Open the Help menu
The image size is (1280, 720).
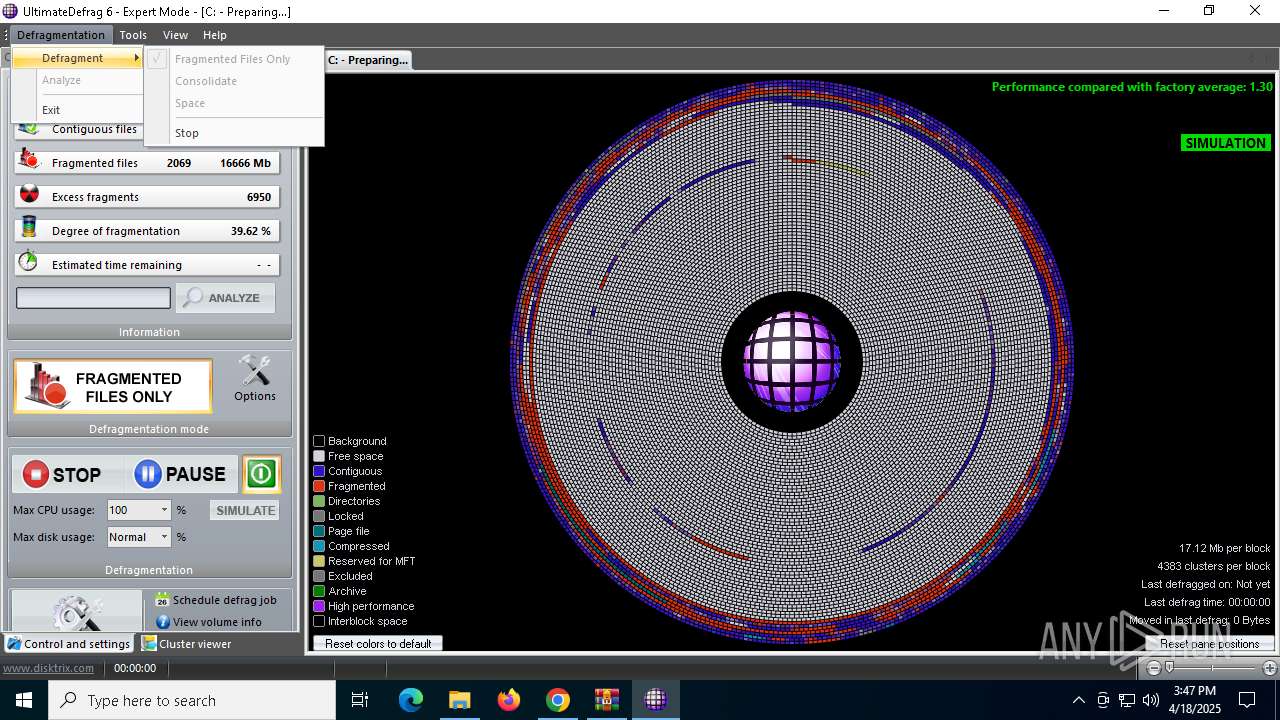point(215,35)
